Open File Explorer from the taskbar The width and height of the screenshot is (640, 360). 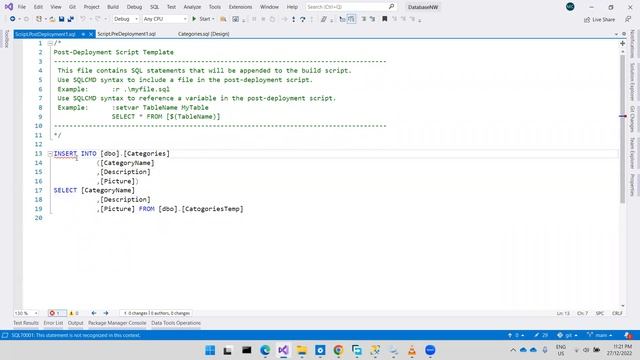tap(302, 350)
